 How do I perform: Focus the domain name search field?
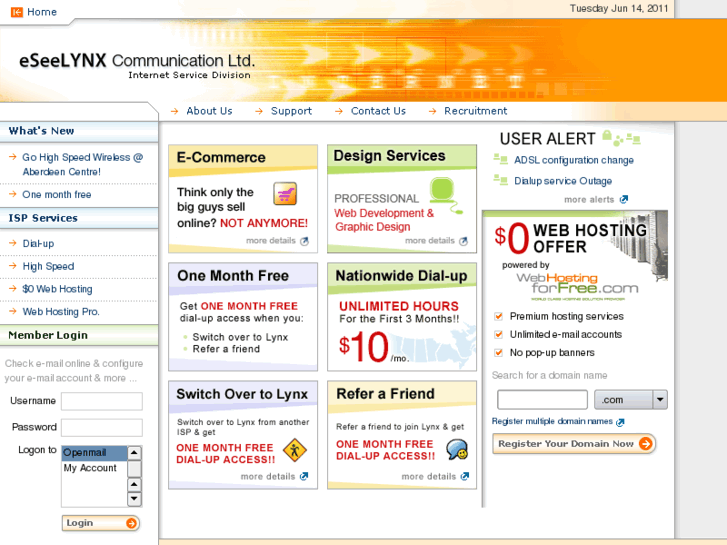[542, 399]
